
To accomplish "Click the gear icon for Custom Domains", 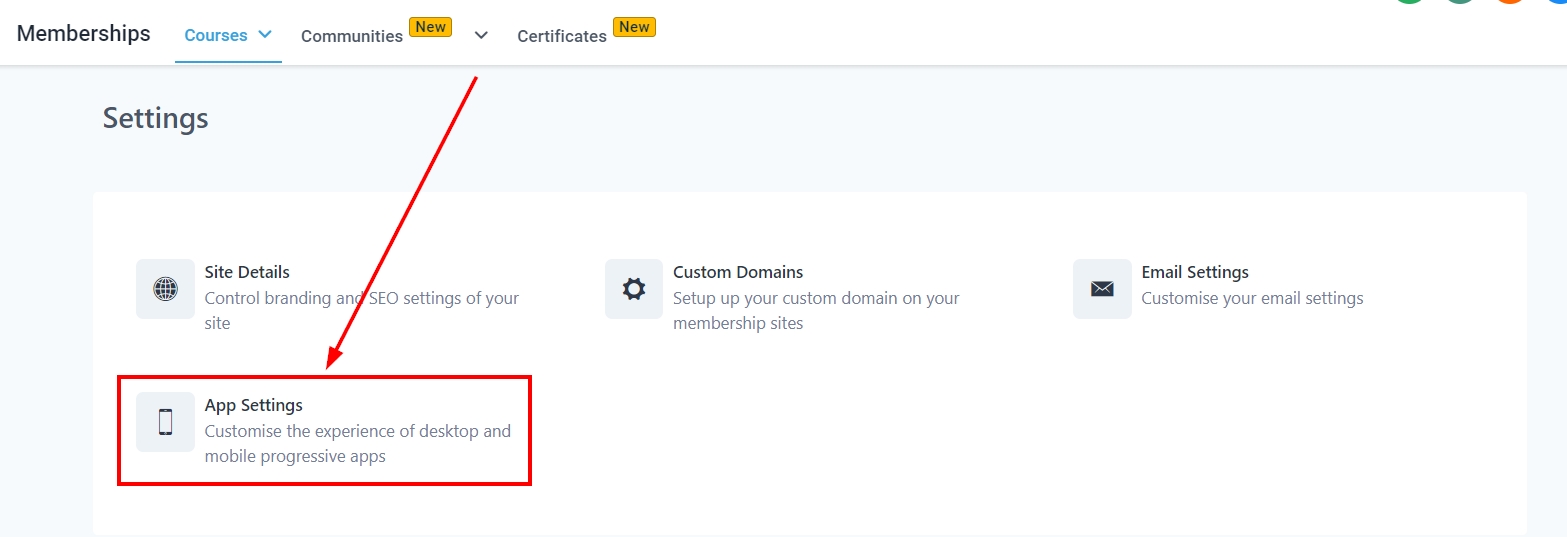I will tap(634, 289).
